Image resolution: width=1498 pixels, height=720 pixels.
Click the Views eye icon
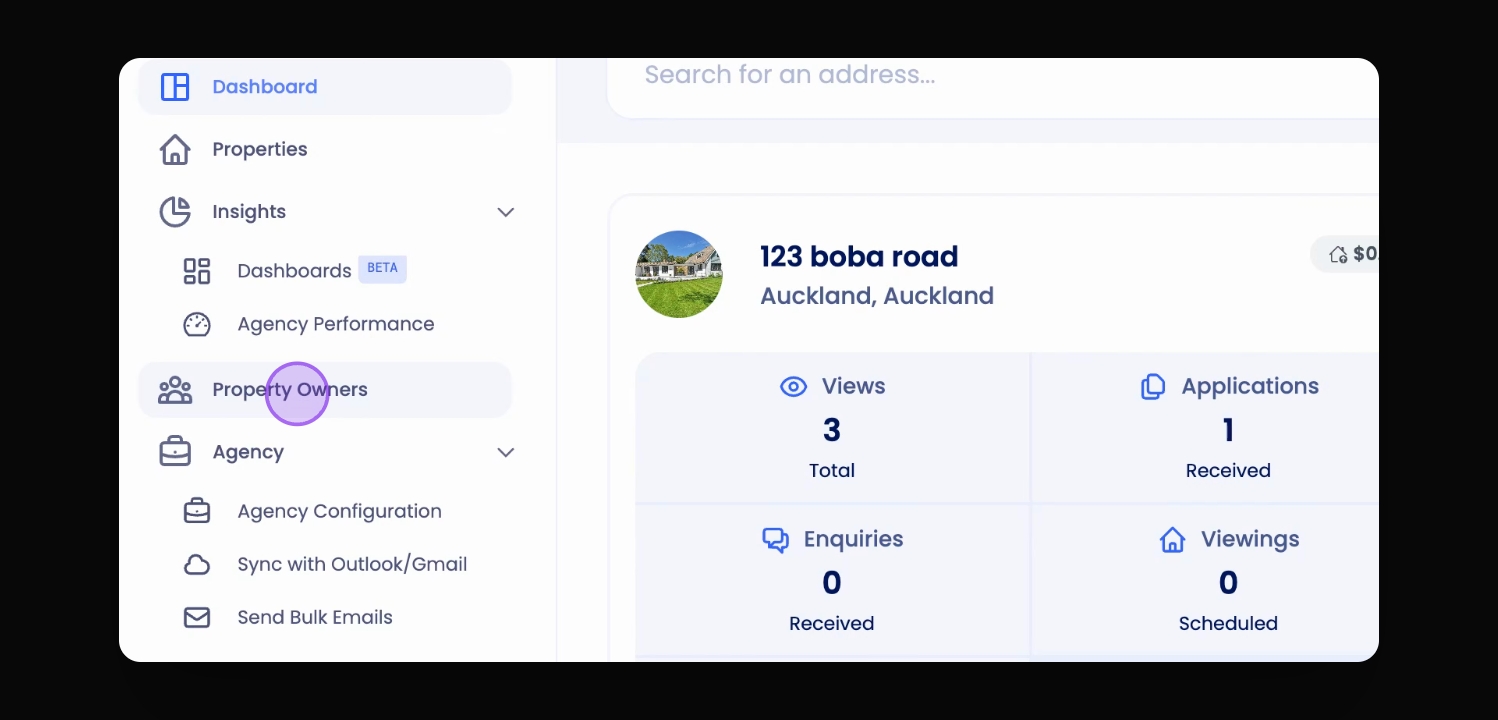(x=793, y=386)
